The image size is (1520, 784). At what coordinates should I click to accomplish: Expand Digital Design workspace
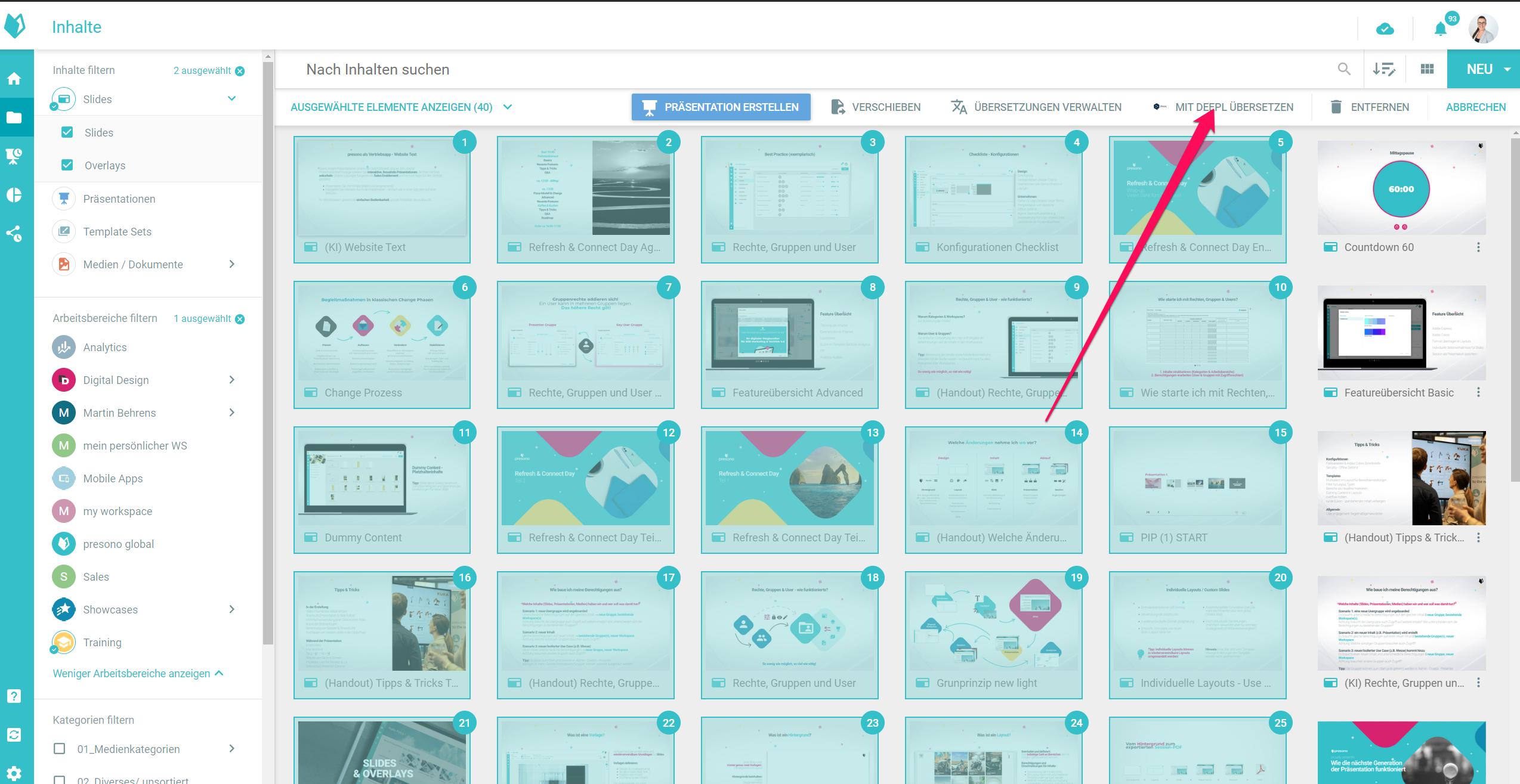232,380
